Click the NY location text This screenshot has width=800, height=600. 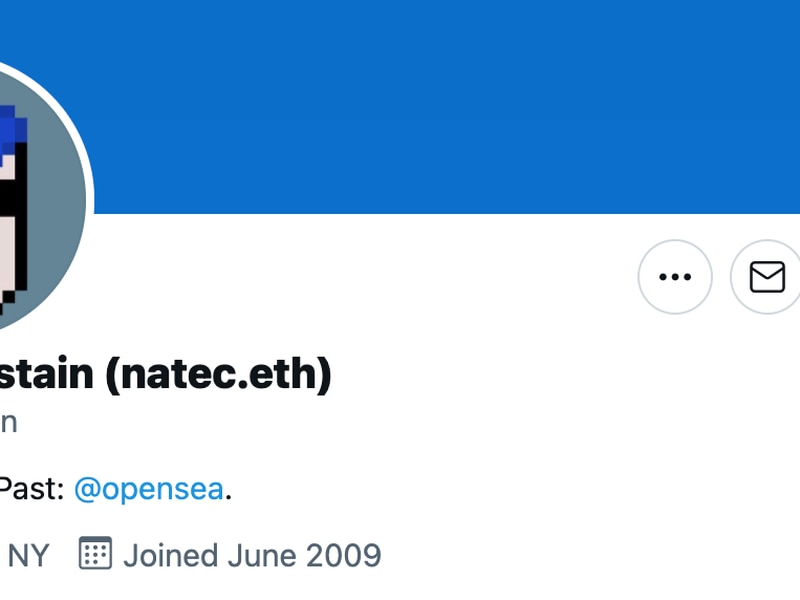tap(28, 554)
